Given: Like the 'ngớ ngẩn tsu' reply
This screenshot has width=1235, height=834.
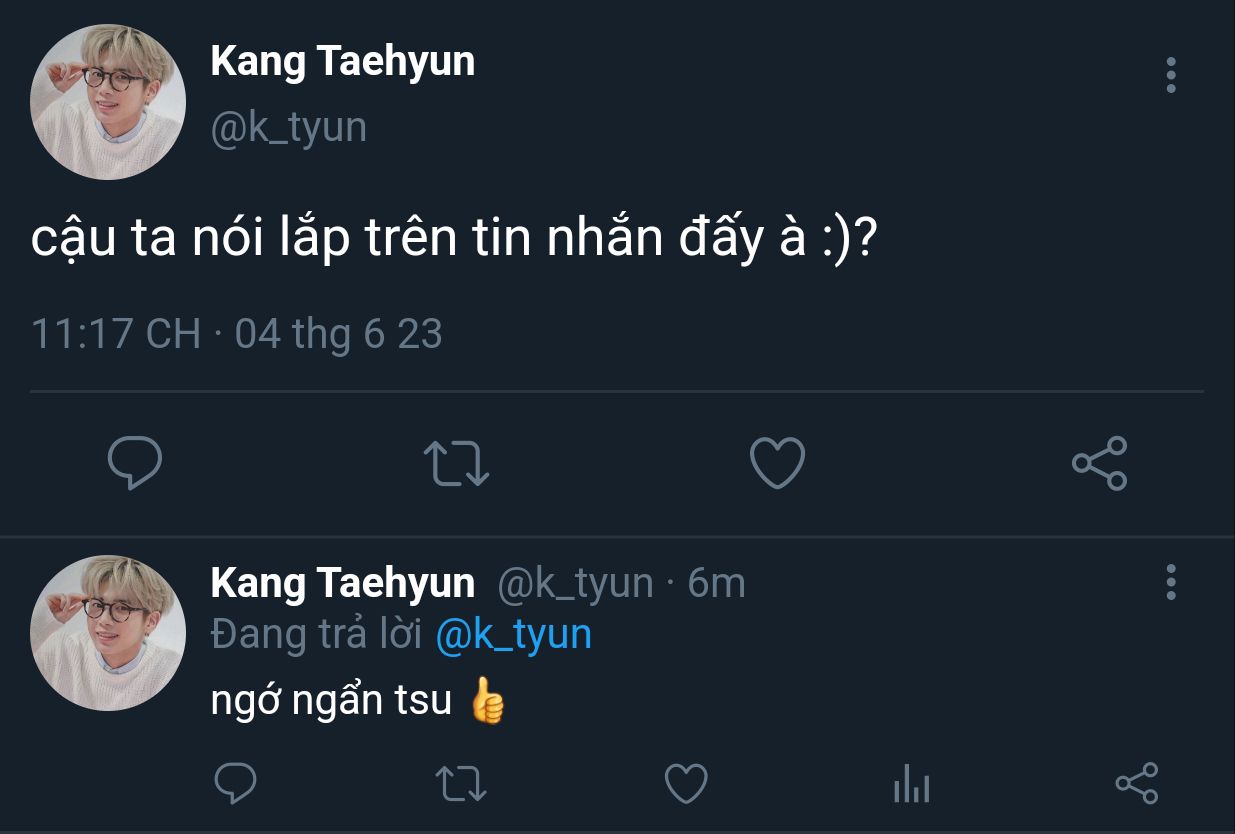Looking at the screenshot, I should point(686,783).
